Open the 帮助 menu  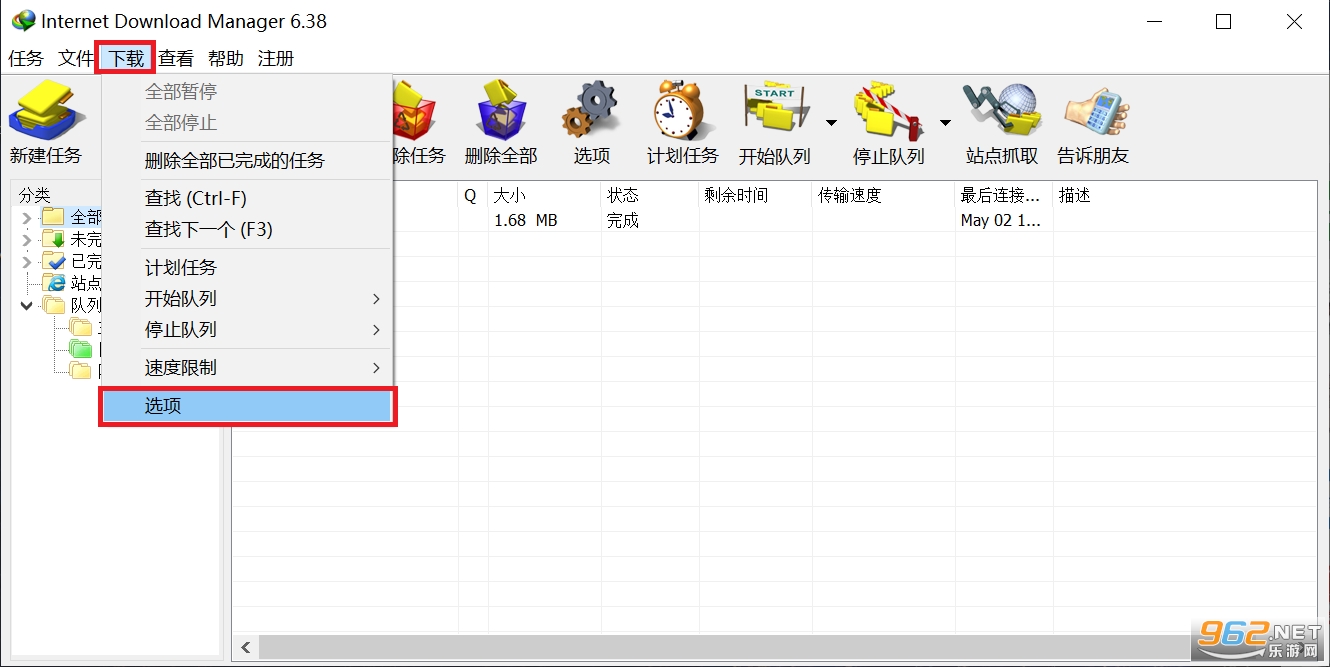[x=226, y=59]
